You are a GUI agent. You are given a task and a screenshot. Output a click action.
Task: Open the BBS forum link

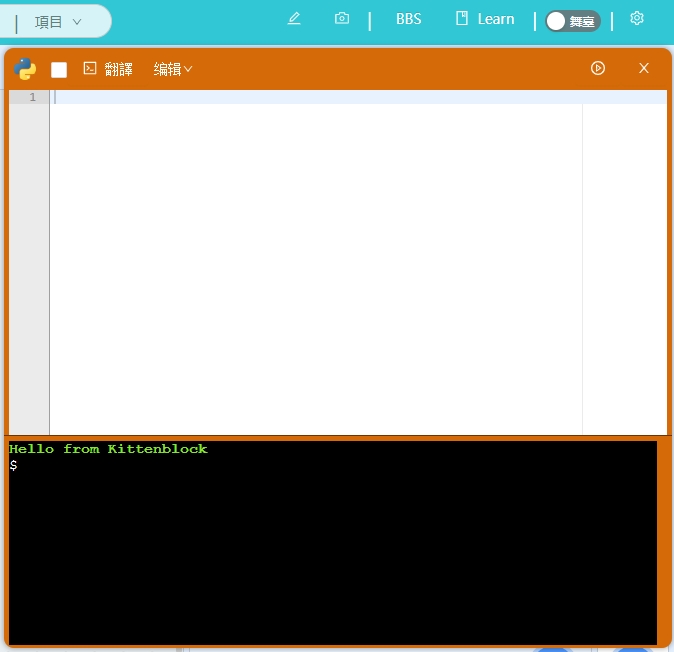408,19
